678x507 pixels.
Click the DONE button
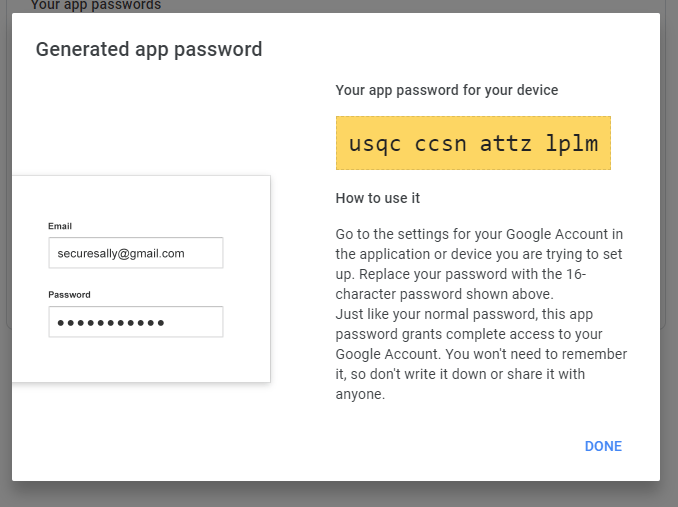603,446
